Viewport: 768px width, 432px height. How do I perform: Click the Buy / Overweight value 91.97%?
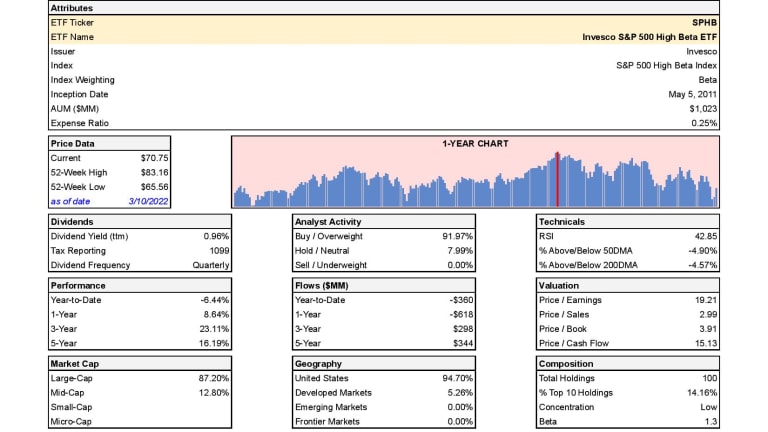457,236
